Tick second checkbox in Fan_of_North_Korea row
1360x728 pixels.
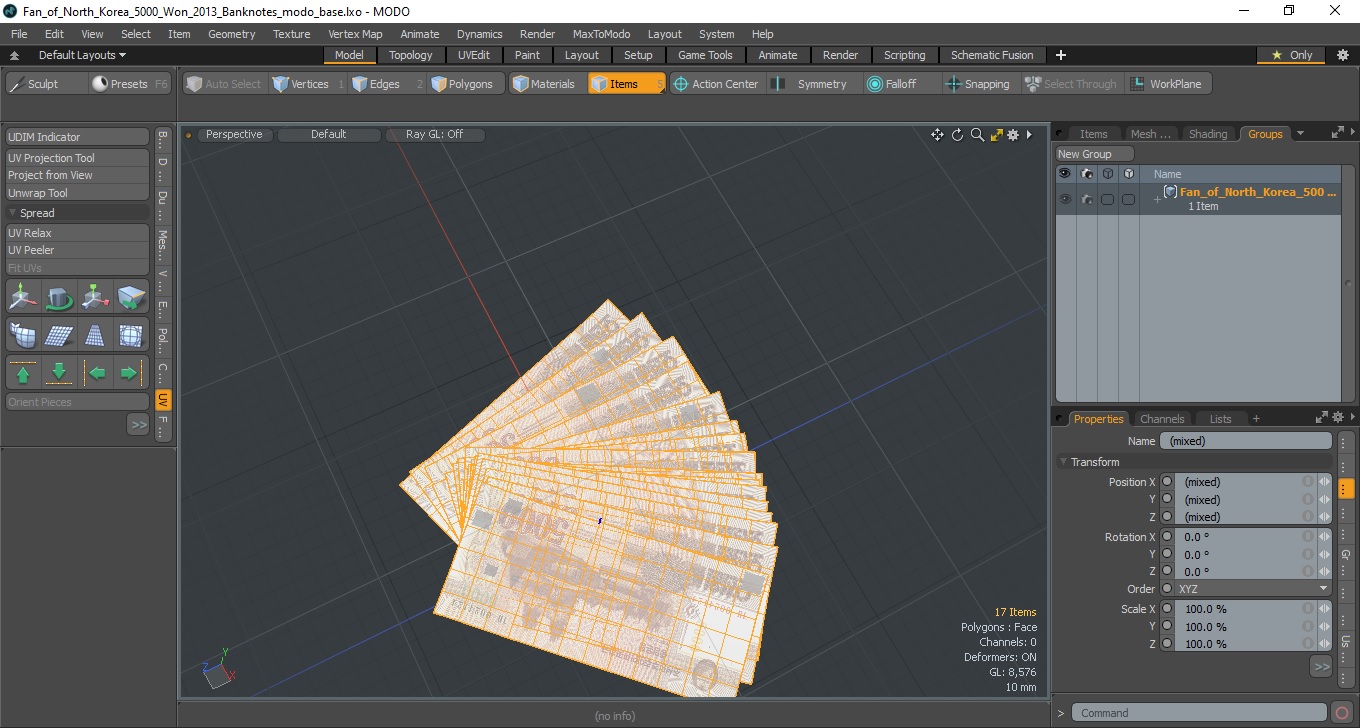coord(1128,199)
